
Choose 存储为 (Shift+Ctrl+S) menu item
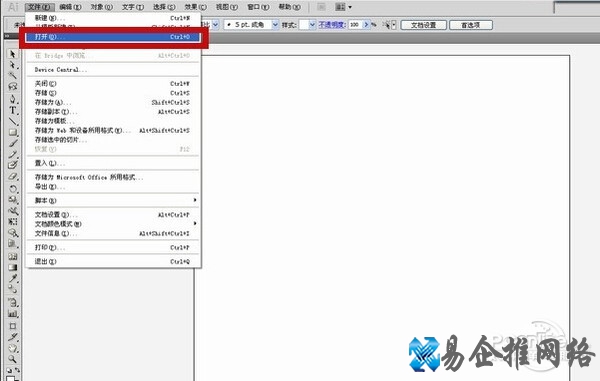[x=113, y=102]
